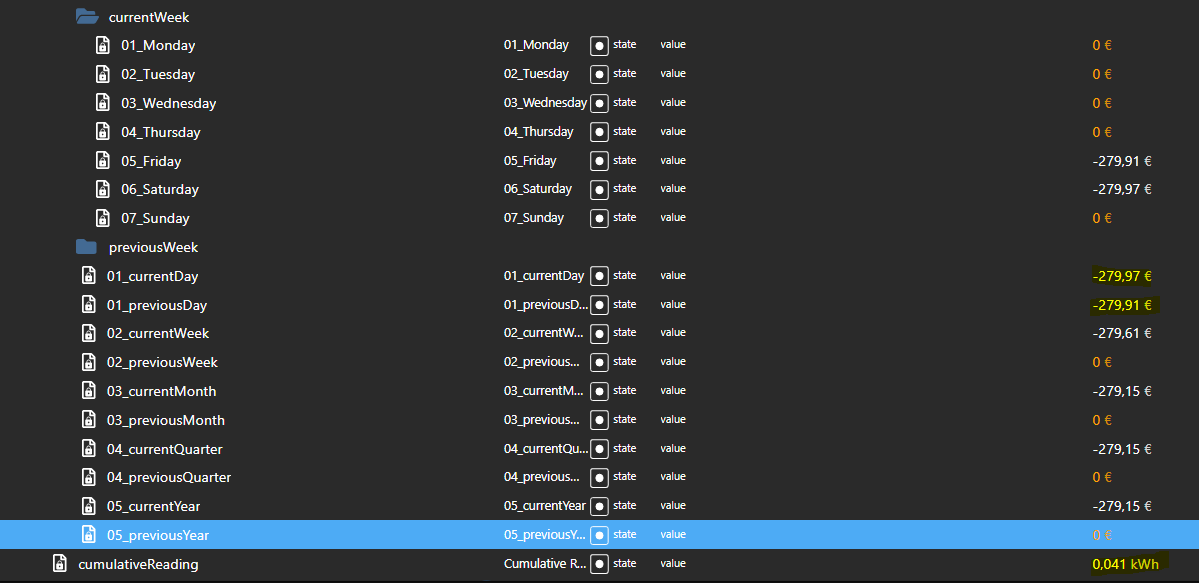This screenshot has width=1199, height=583.
Task: Click the 03_previousMonth state file icon
Action: [x=89, y=420]
